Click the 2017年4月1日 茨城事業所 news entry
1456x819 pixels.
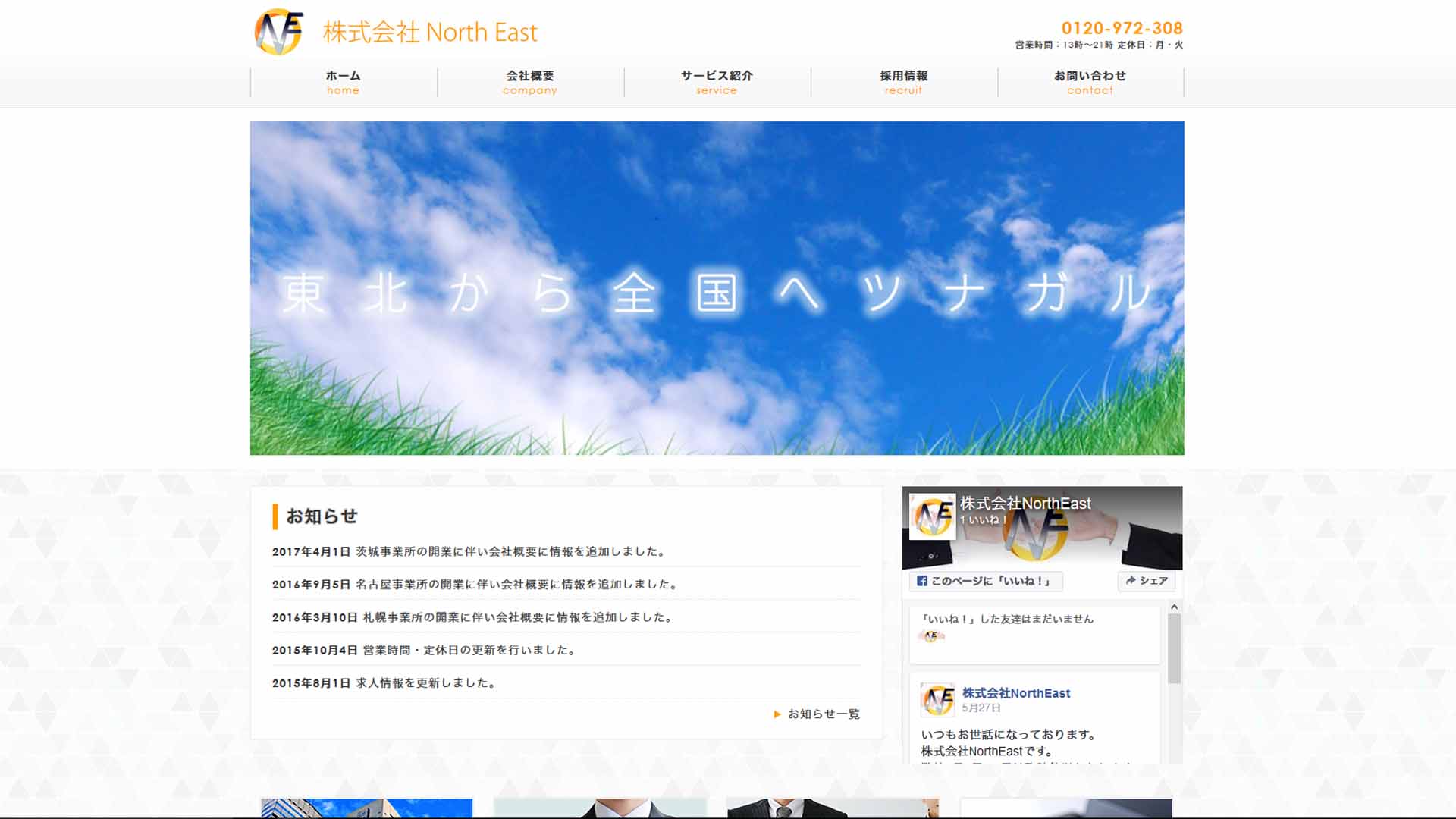[470, 552]
